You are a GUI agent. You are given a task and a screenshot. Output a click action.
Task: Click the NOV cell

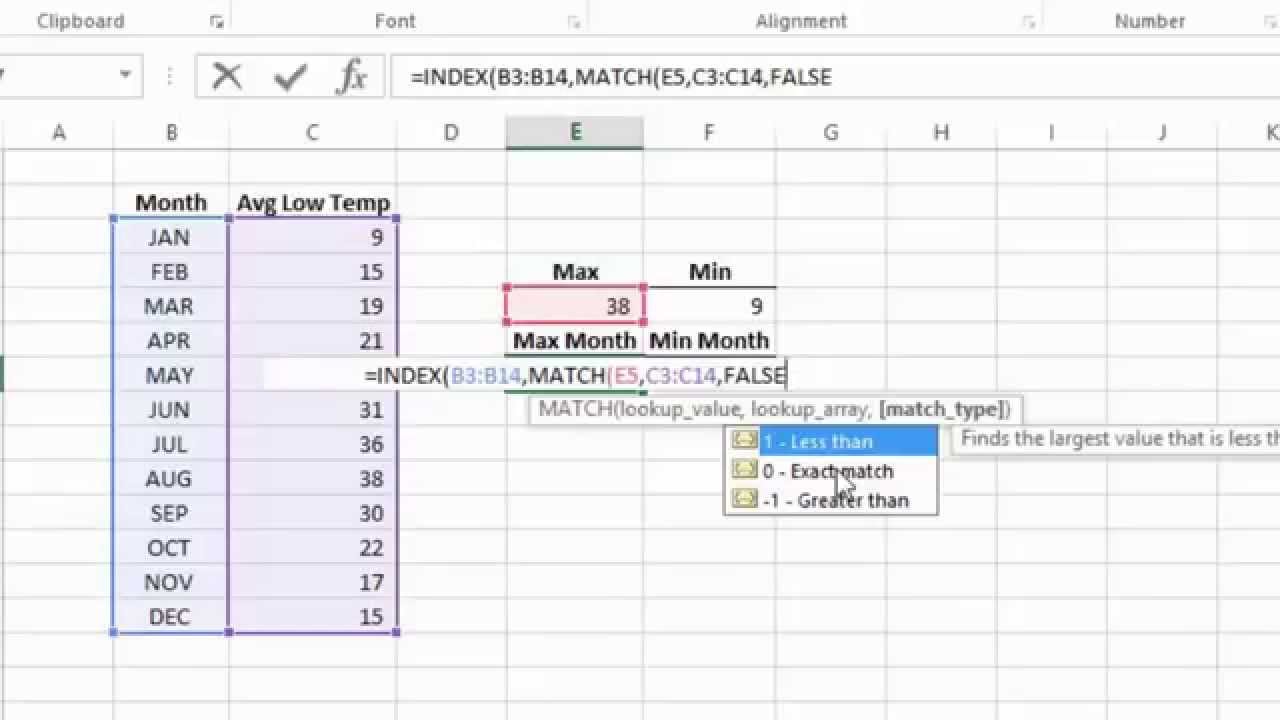pos(171,582)
